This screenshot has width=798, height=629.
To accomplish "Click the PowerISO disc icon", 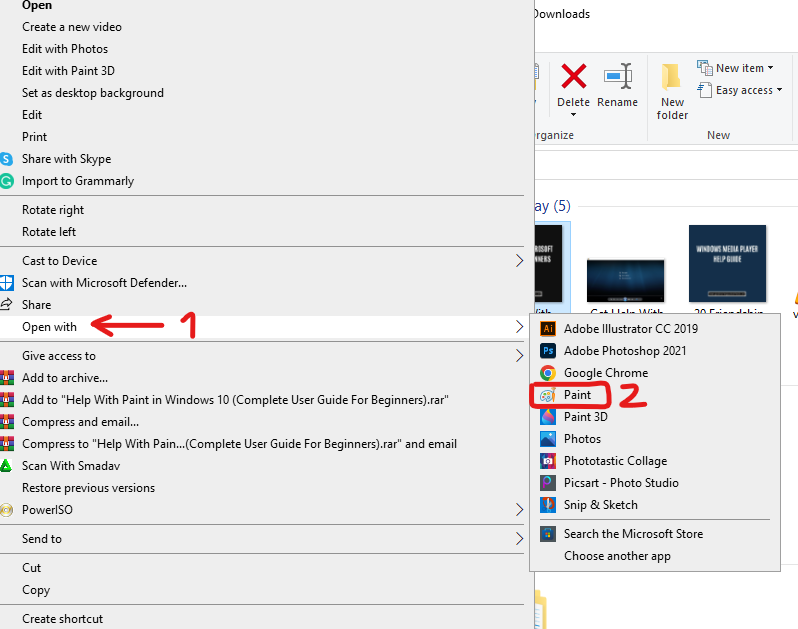I will pos(6,510).
